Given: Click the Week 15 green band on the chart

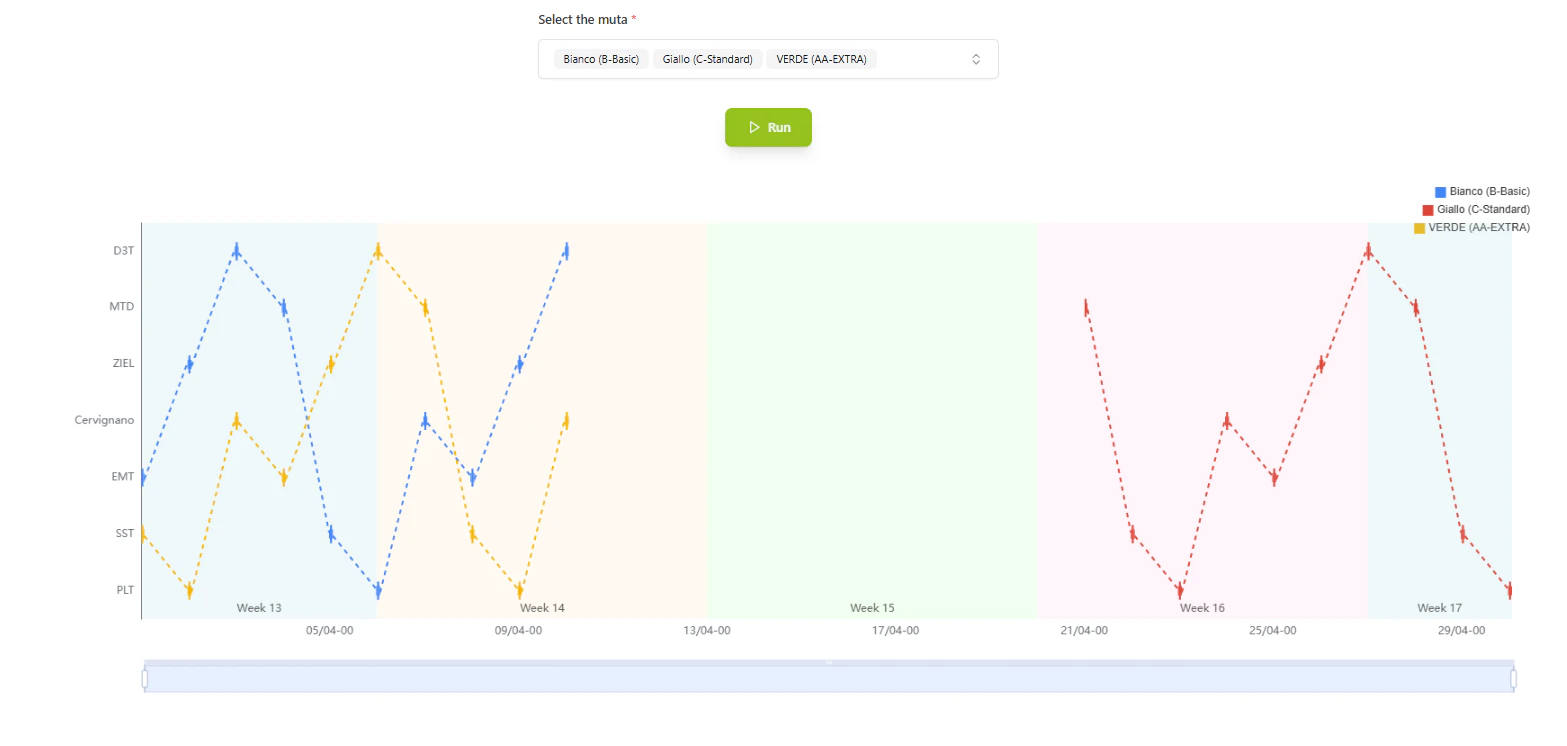Looking at the screenshot, I should coord(872,420).
